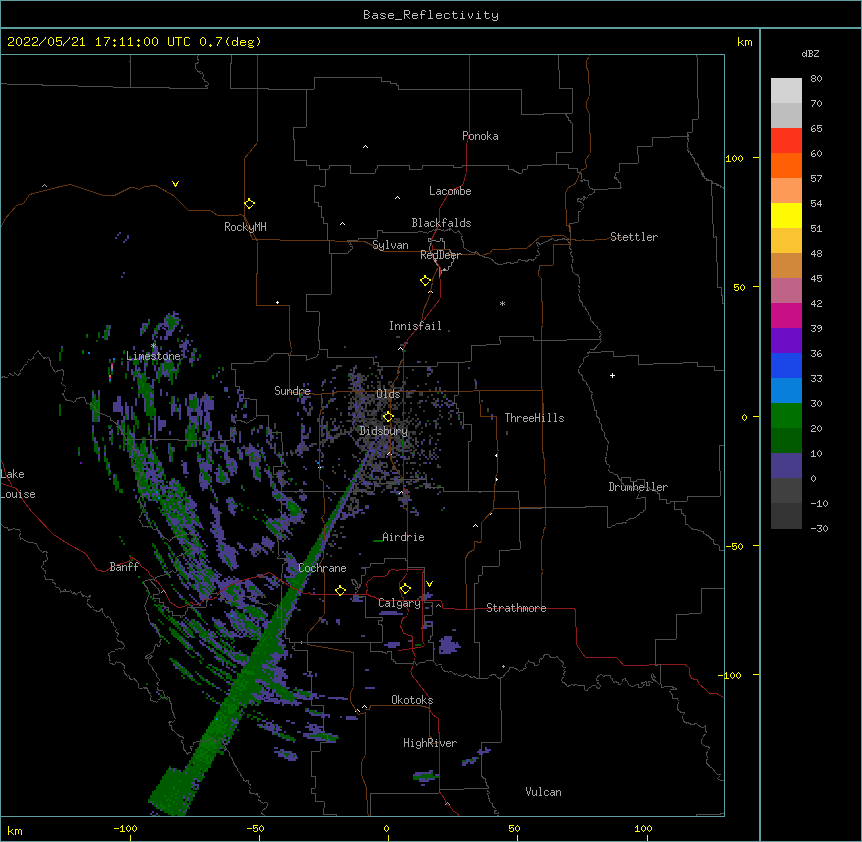Click the HighRiver label
862x842 pixels.
click(x=430, y=743)
